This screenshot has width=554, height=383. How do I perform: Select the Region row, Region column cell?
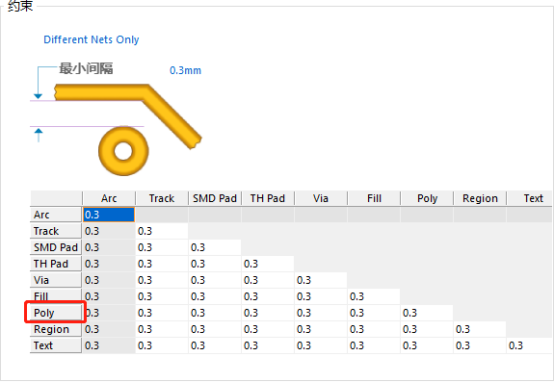(x=480, y=329)
